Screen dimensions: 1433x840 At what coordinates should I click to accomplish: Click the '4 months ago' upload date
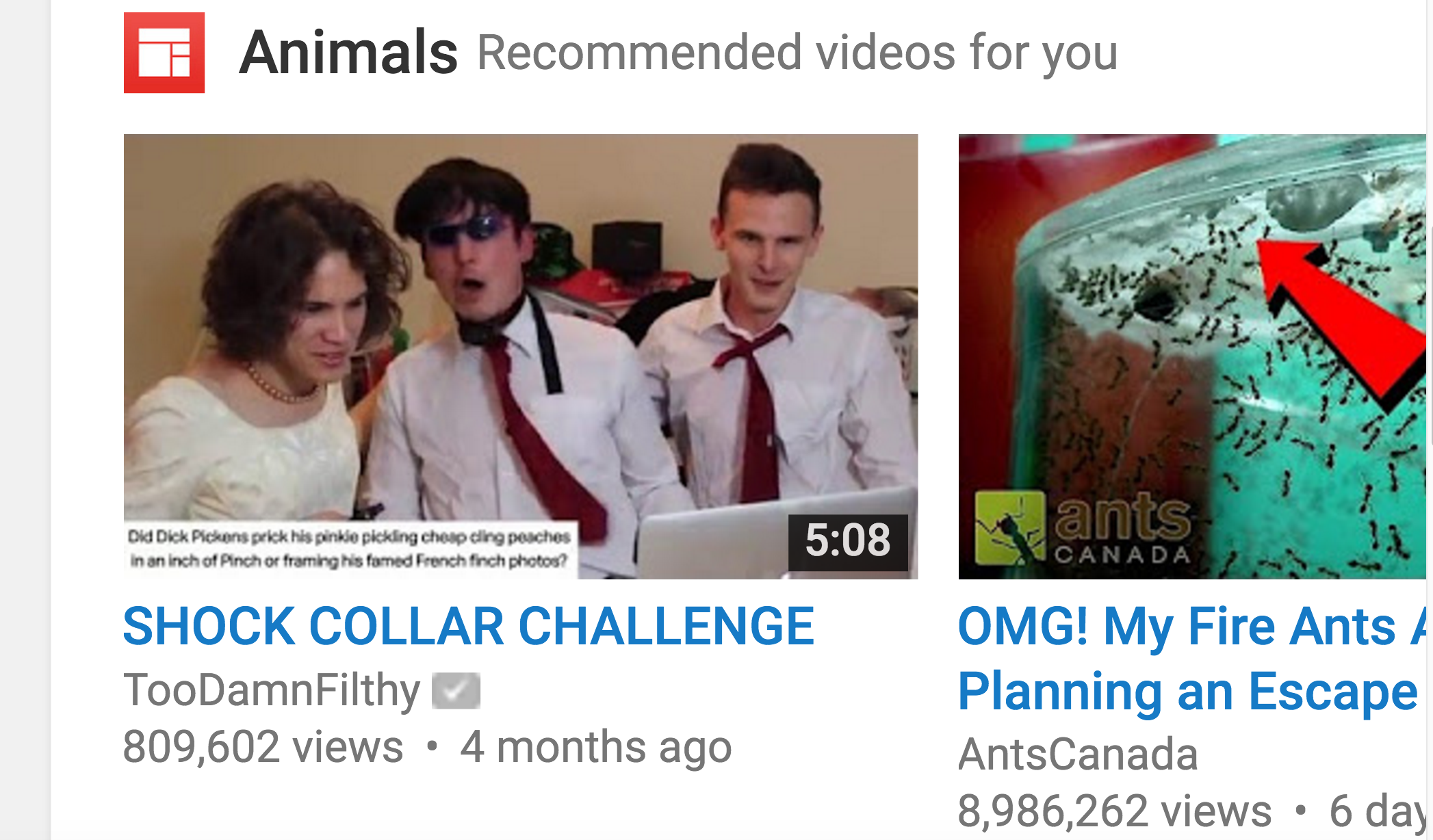(x=596, y=746)
